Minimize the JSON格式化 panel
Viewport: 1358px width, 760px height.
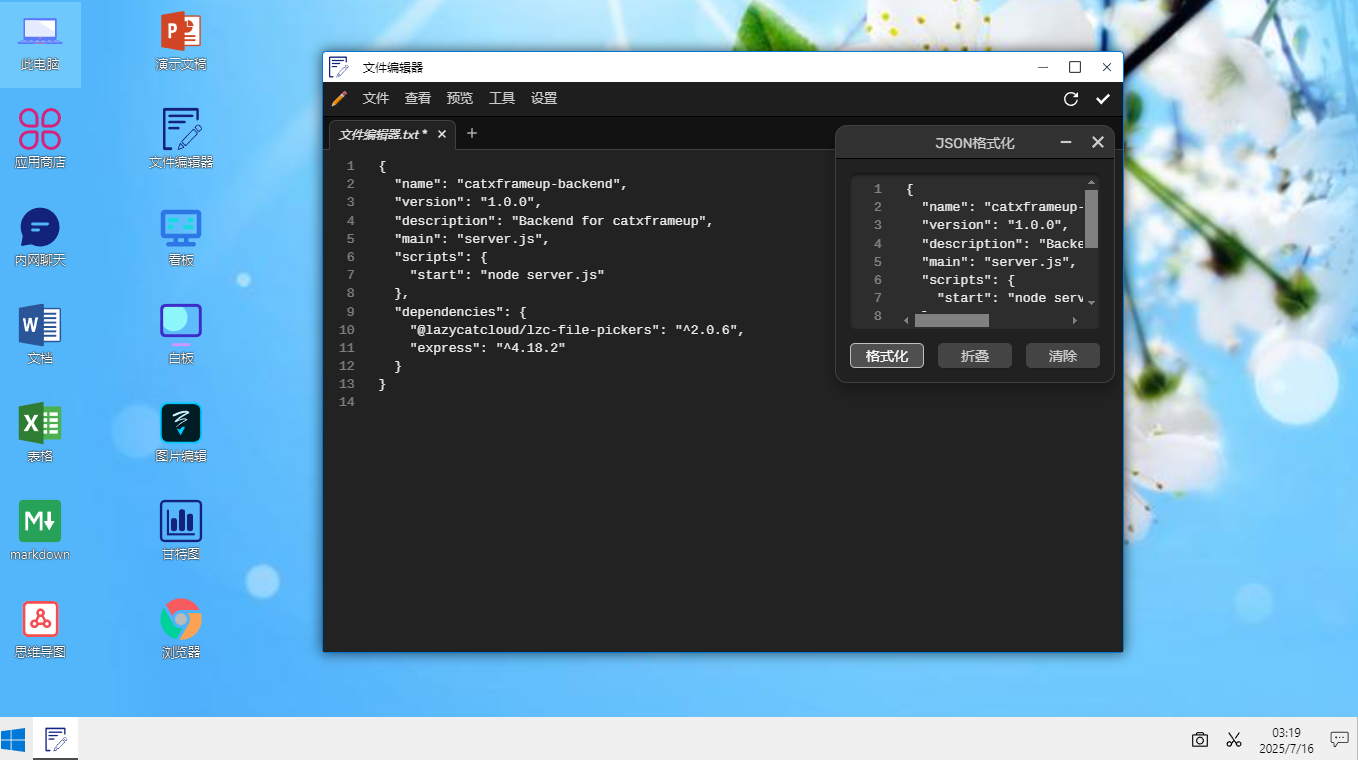point(1066,143)
